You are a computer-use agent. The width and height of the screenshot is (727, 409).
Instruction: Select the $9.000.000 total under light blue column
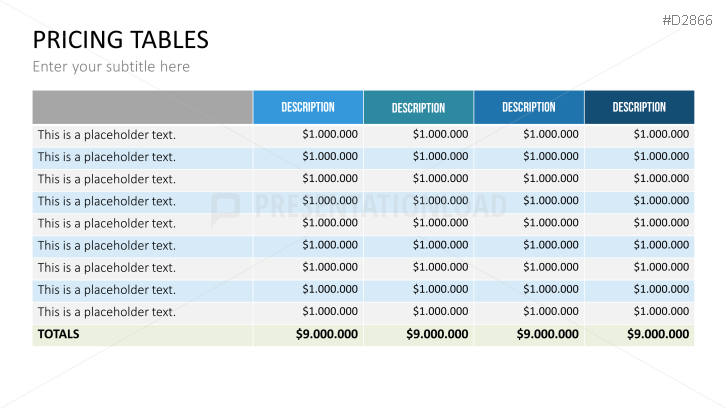tap(327, 334)
